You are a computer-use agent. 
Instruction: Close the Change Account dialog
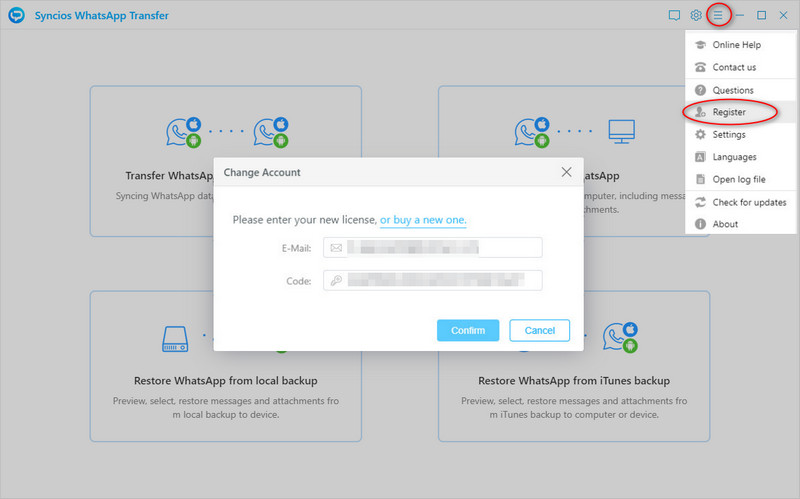566,172
